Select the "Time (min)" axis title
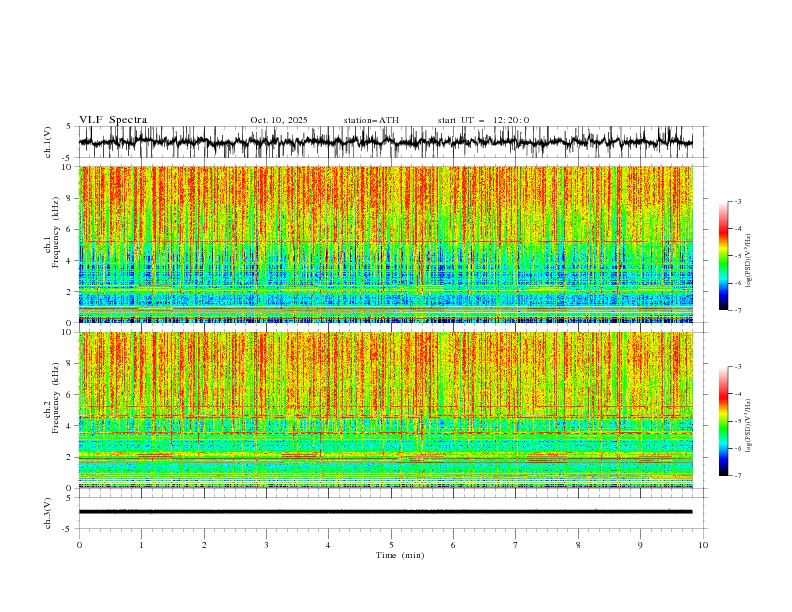This screenshot has width=792, height=612. click(x=400, y=555)
